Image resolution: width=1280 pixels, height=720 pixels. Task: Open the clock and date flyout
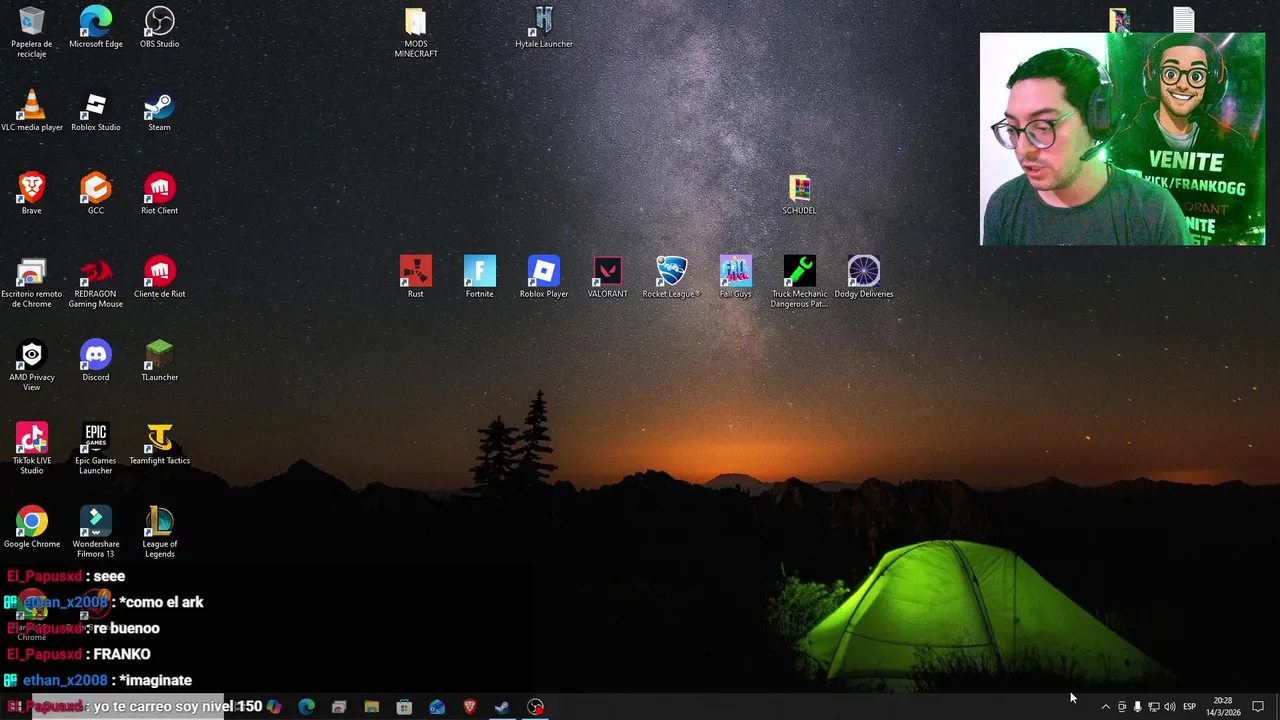tap(1222, 707)
